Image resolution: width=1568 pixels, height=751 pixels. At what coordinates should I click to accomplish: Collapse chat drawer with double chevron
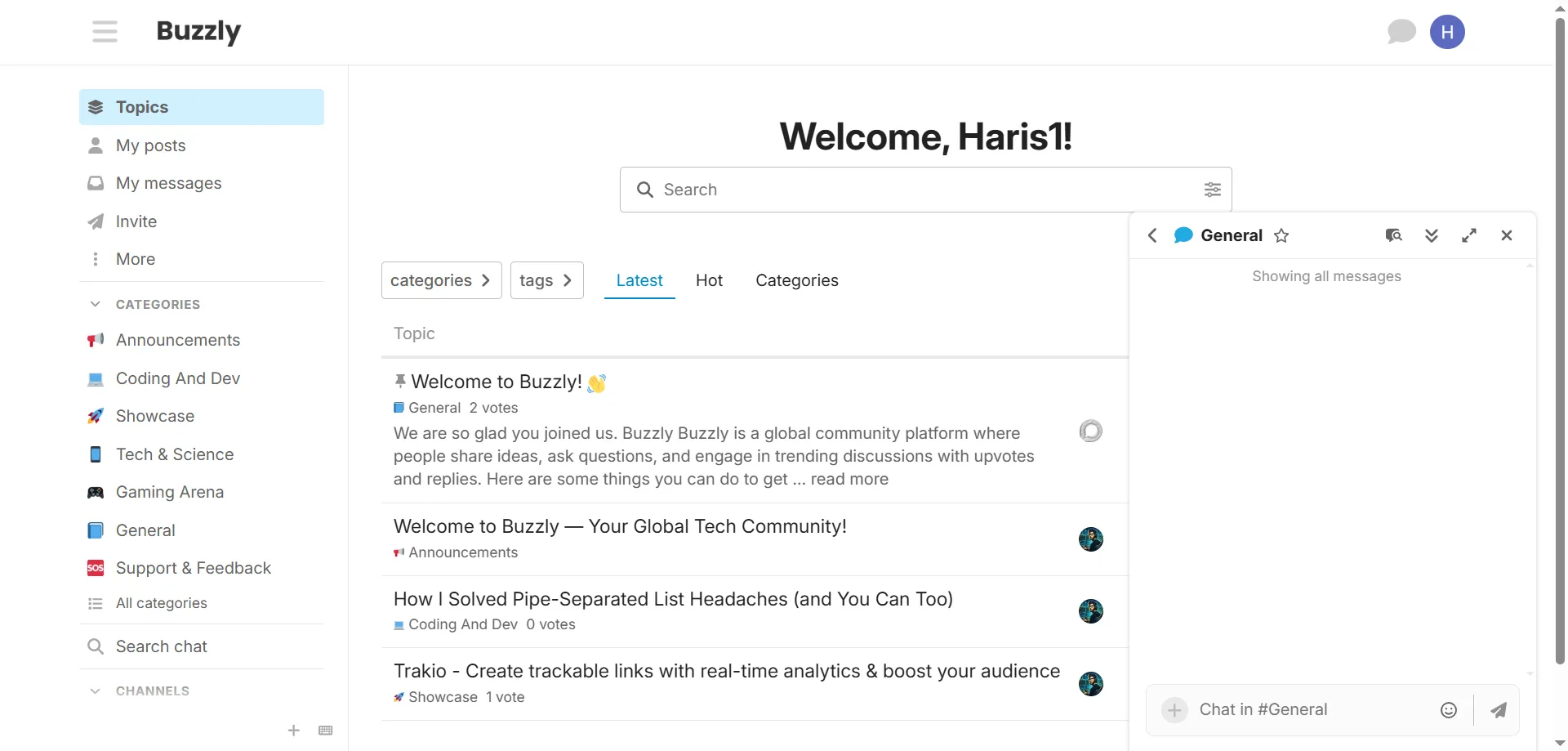click(x=1431, y=235)
